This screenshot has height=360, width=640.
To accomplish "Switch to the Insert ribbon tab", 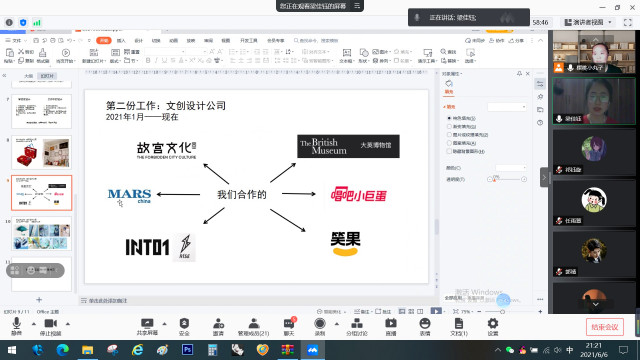I will point(121,40).
